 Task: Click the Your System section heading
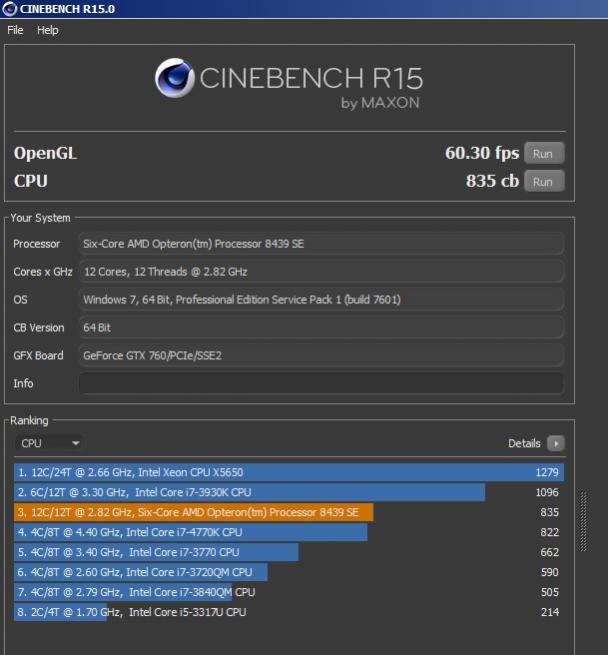click(x=41, y=218)
